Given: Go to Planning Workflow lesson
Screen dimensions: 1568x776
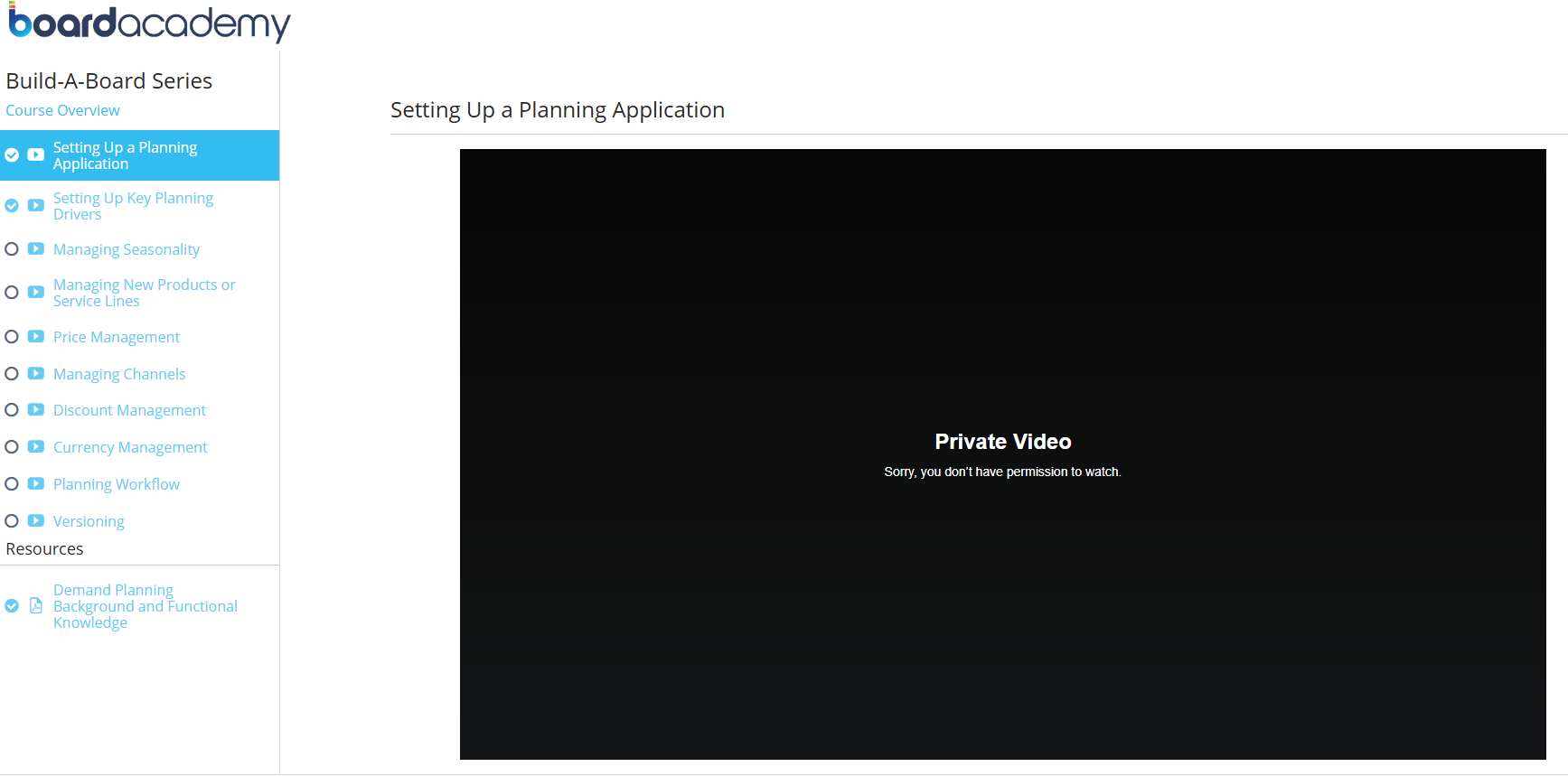Looking at the screenshot, I should tap(117, 484).
